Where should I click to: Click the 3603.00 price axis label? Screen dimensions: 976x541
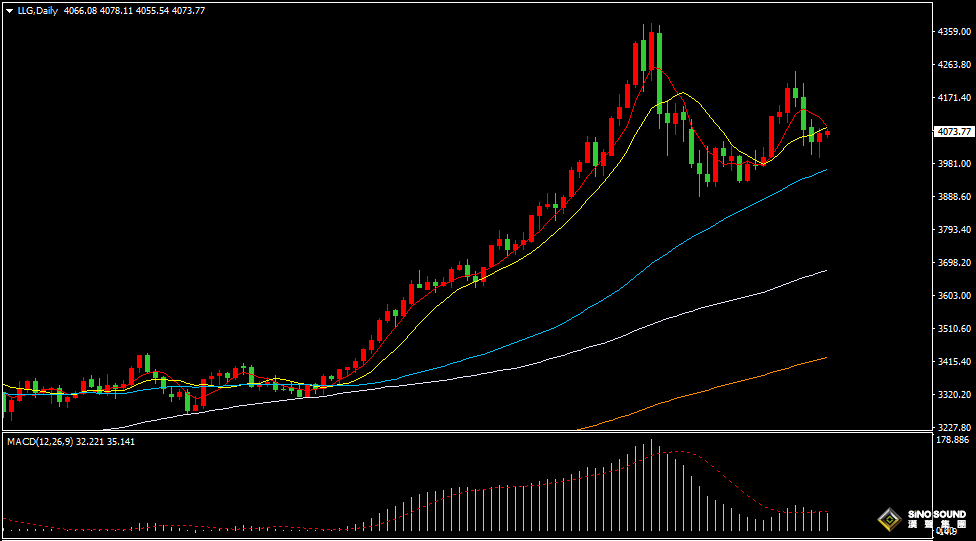click(953, 296)
